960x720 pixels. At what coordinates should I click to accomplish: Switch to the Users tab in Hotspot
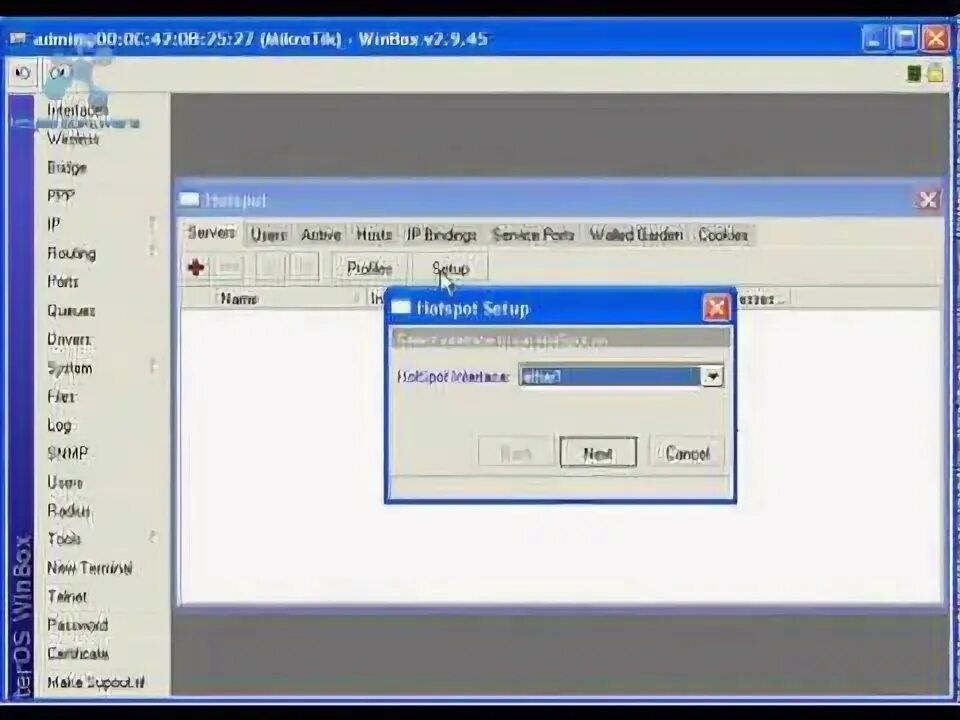pos(268,234)
